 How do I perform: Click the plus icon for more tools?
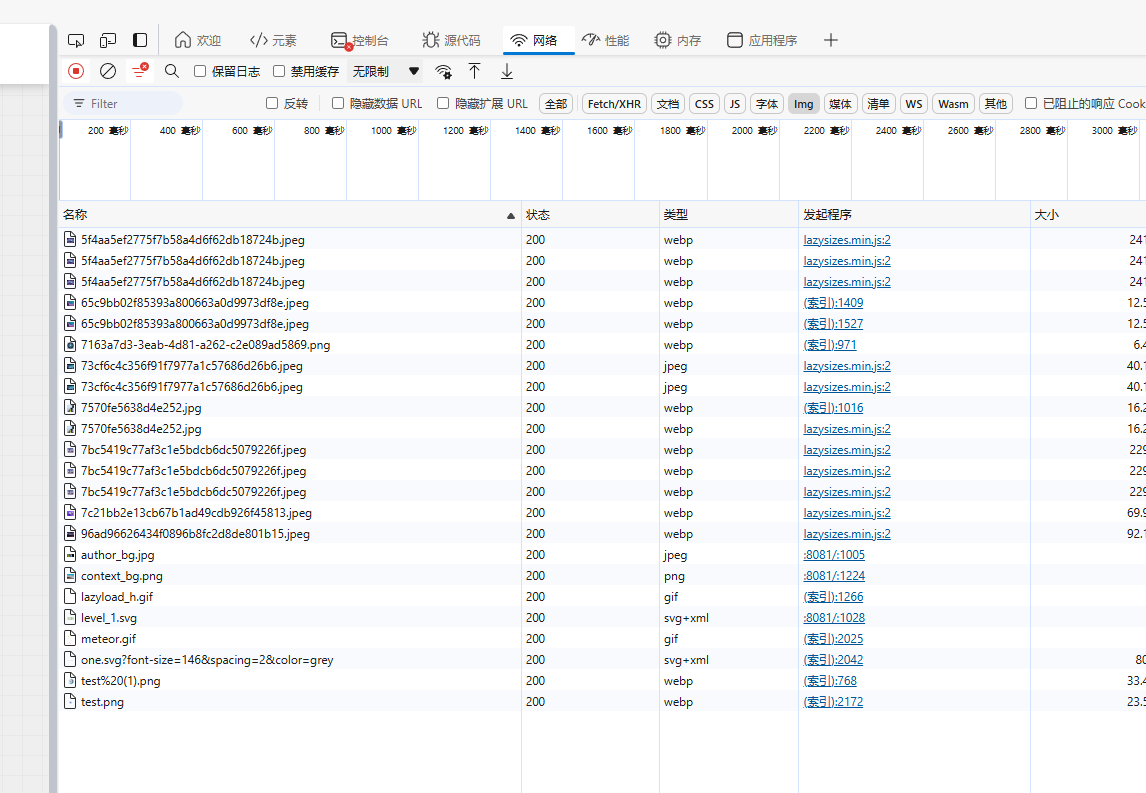tap(830, 40)
